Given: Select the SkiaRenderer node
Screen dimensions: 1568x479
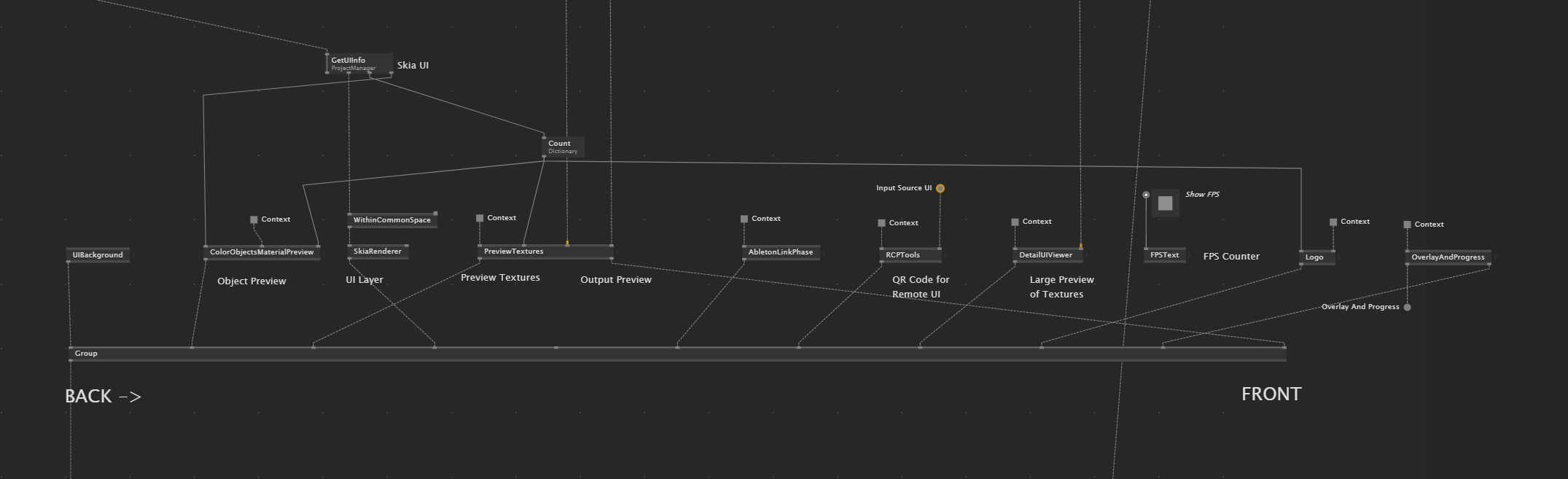Looking at the screenshot, I should (x=377, y=252).
